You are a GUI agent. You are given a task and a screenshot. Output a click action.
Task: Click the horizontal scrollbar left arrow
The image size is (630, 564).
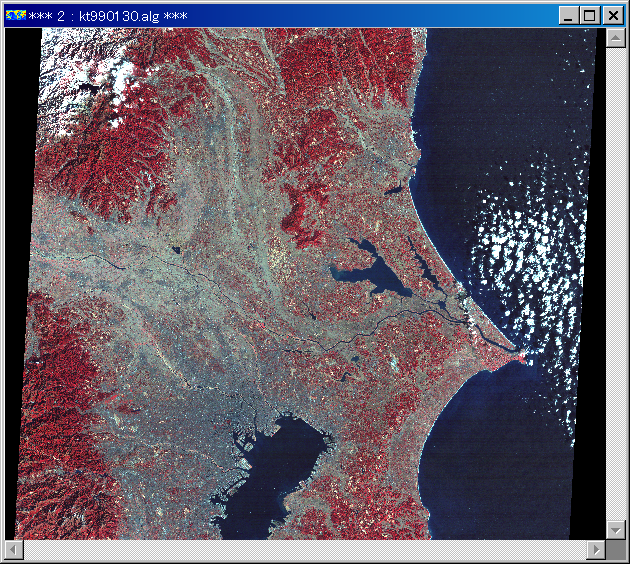pyautogui.click(x=14, y=549)
